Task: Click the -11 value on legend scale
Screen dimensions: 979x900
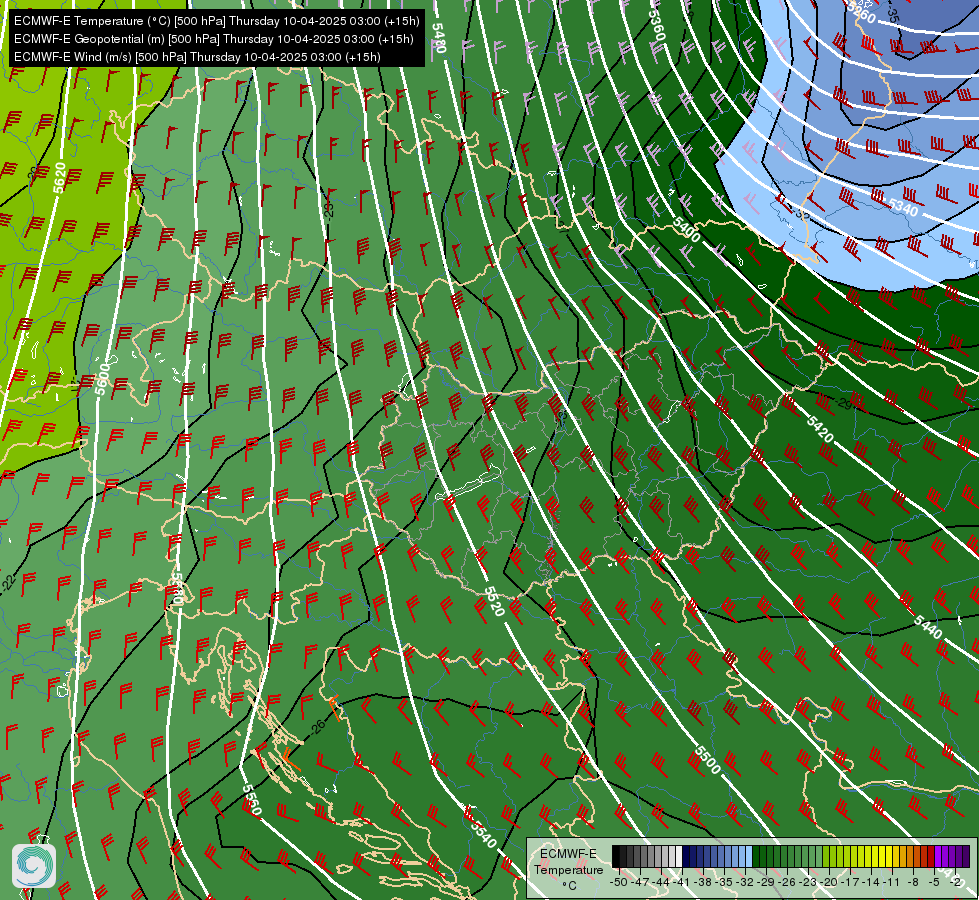Action: click(892, 883)
